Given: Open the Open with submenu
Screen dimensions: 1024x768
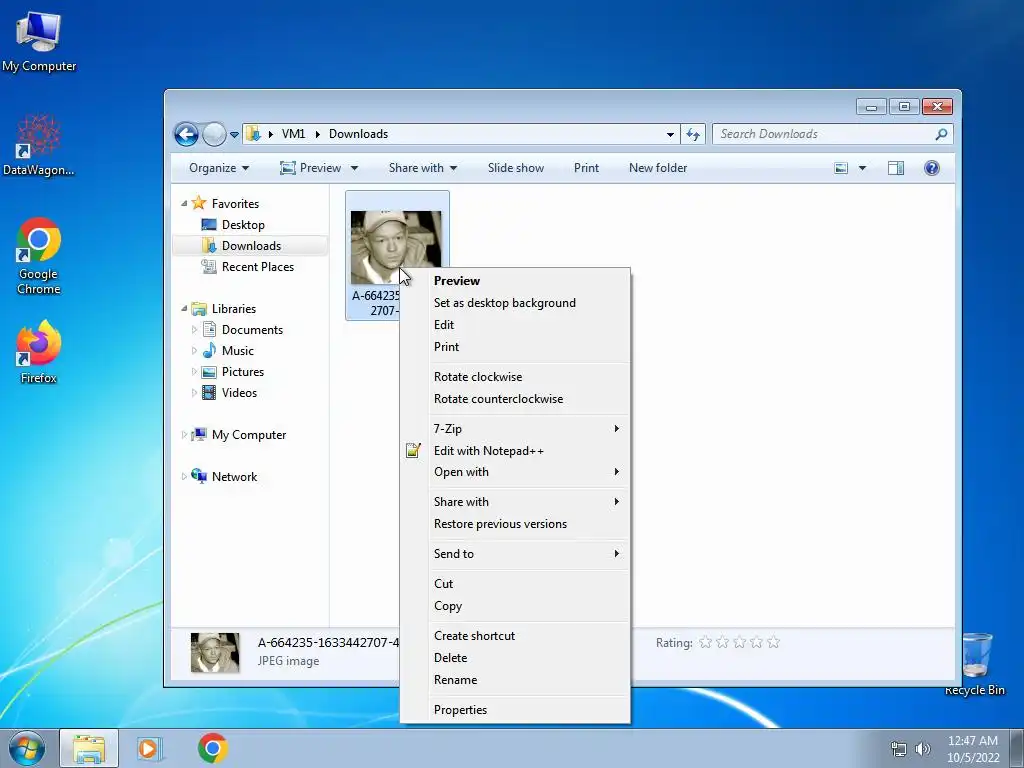Looking at the screenshot, I should pyautogui.click(x=515, y=472).
